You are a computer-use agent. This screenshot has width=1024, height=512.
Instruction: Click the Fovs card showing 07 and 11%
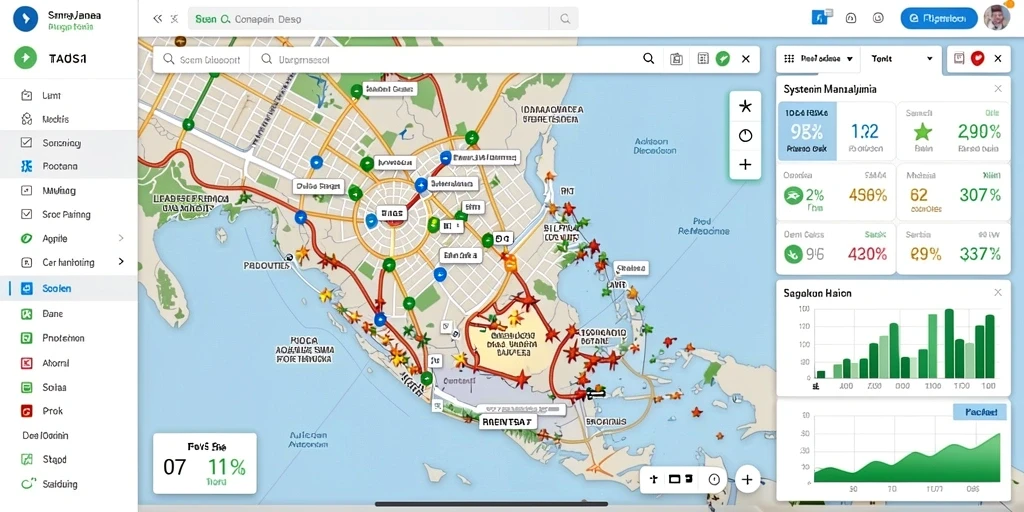coord(204,463)
